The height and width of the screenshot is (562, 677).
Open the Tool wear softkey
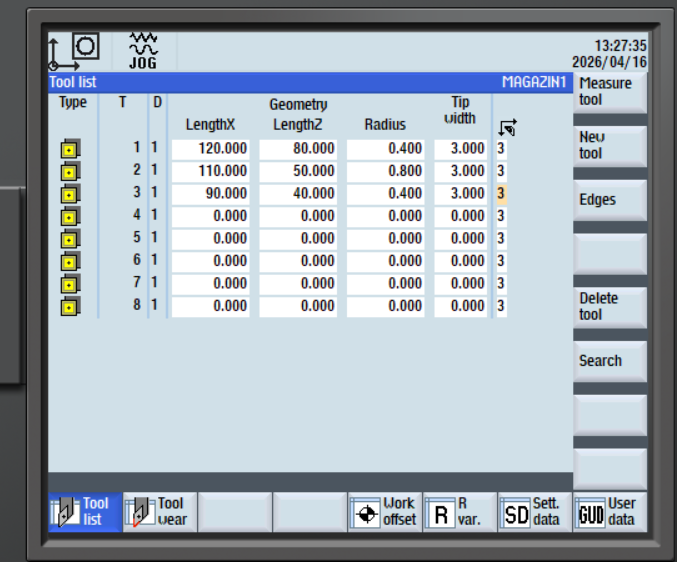click(x=159, y=512)
